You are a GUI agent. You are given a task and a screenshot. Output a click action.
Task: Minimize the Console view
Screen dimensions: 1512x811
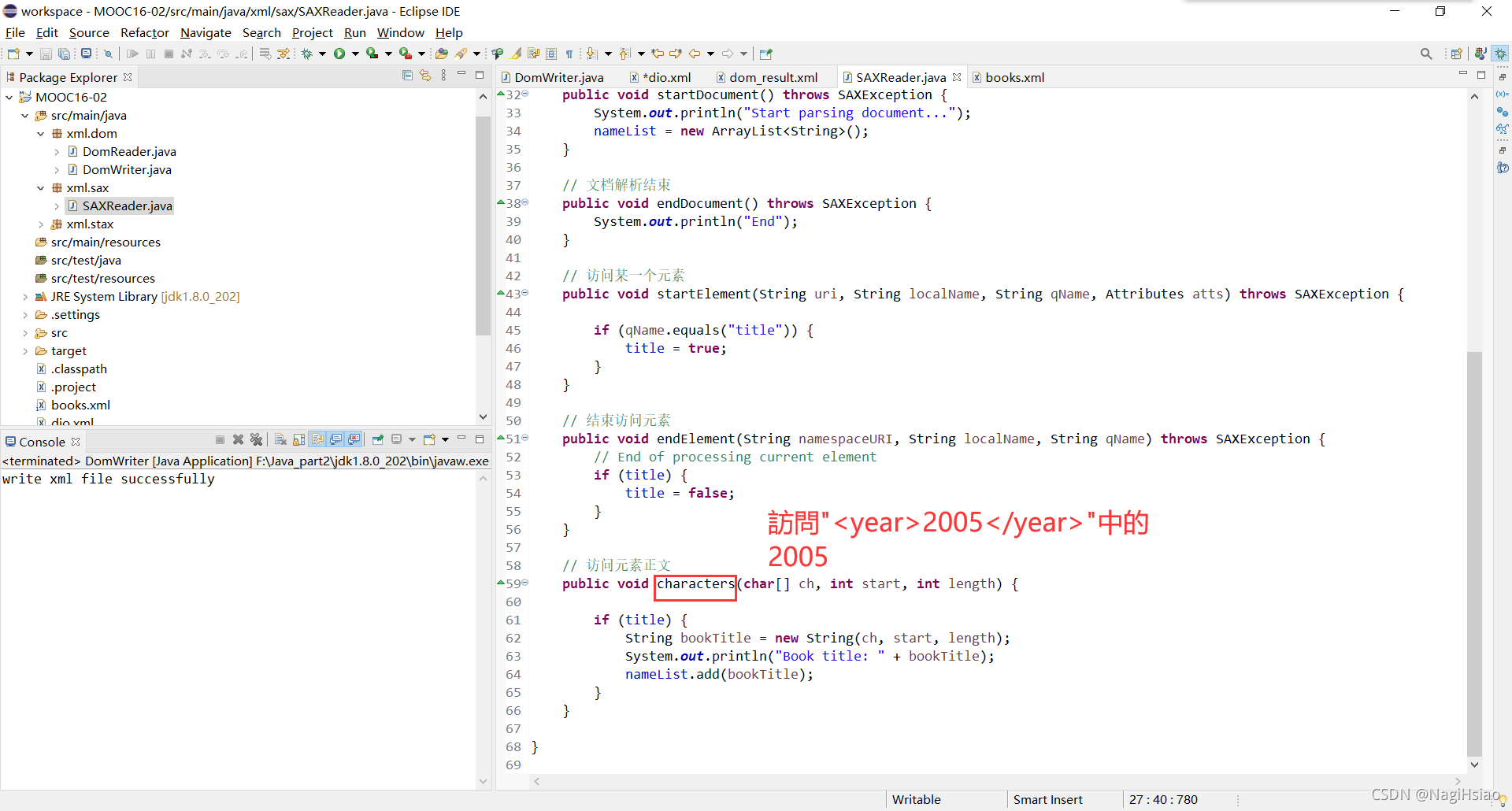(461, 439)
